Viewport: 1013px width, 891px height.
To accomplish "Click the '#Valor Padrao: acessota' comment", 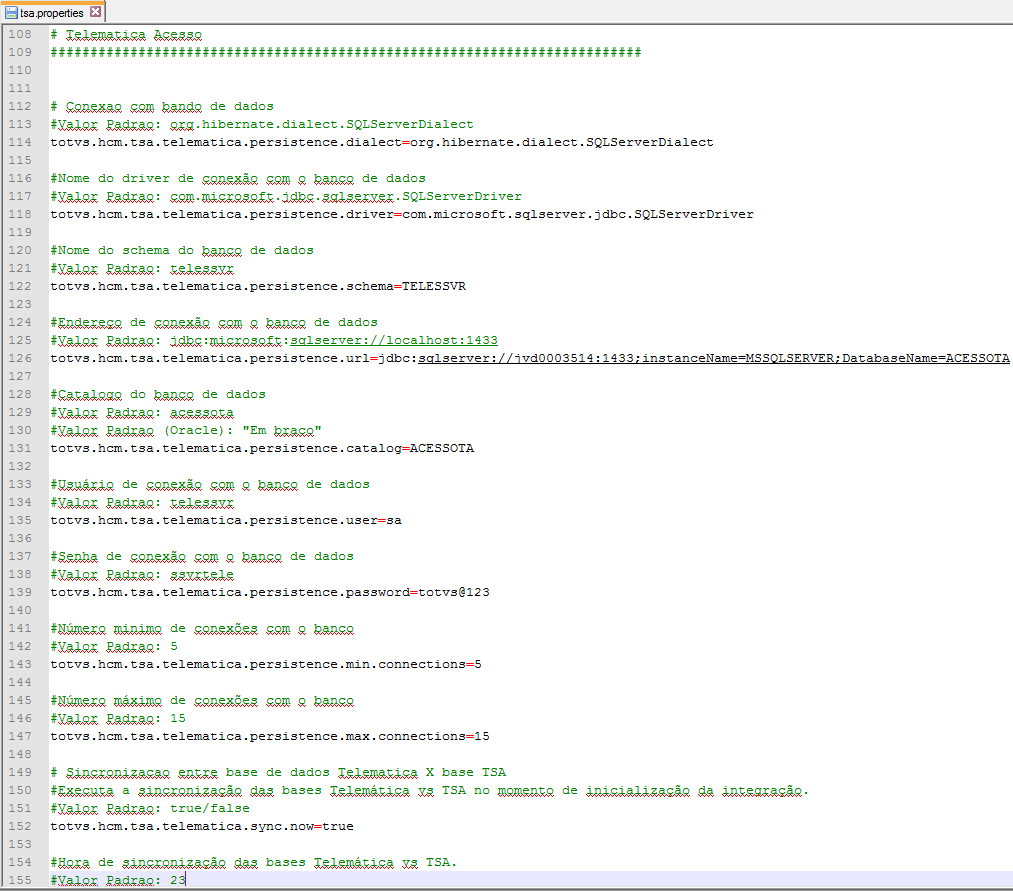I will coord(142,413).
